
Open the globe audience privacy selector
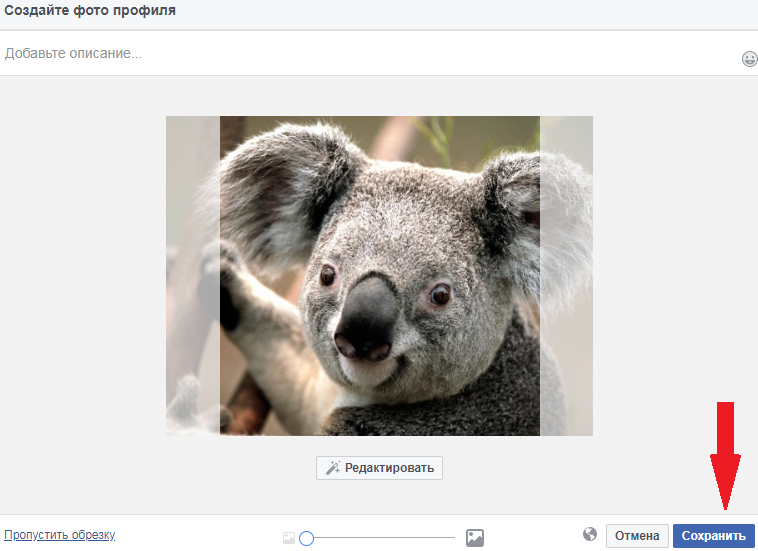click(x=590, y=534)
